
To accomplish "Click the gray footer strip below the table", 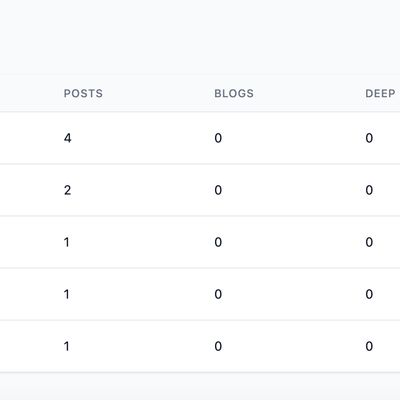I will coord(200,386).
